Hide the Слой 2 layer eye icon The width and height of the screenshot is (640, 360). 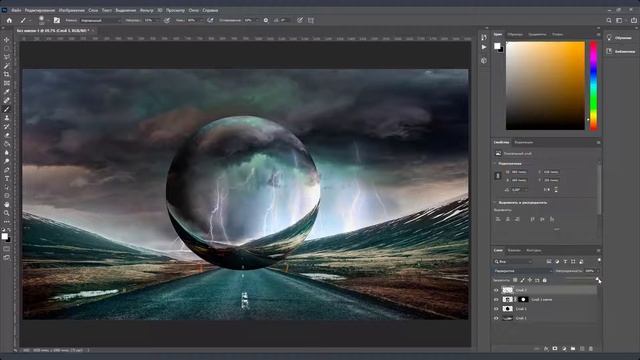(496, 290)
